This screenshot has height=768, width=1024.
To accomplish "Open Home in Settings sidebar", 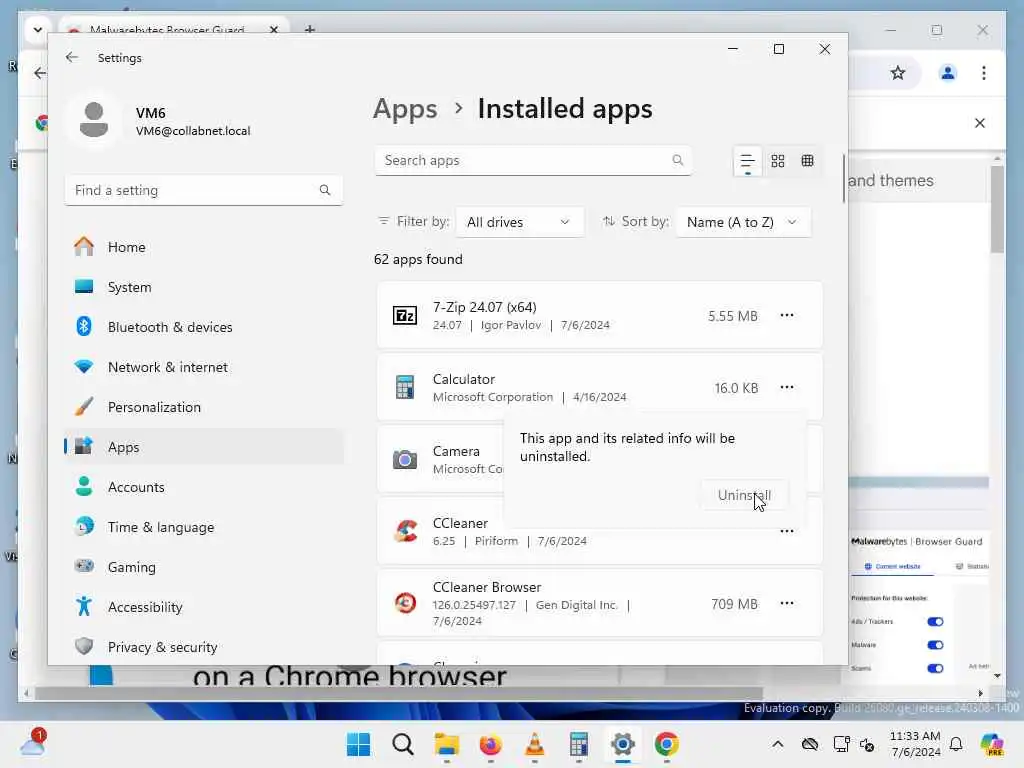I will (203, 247).
